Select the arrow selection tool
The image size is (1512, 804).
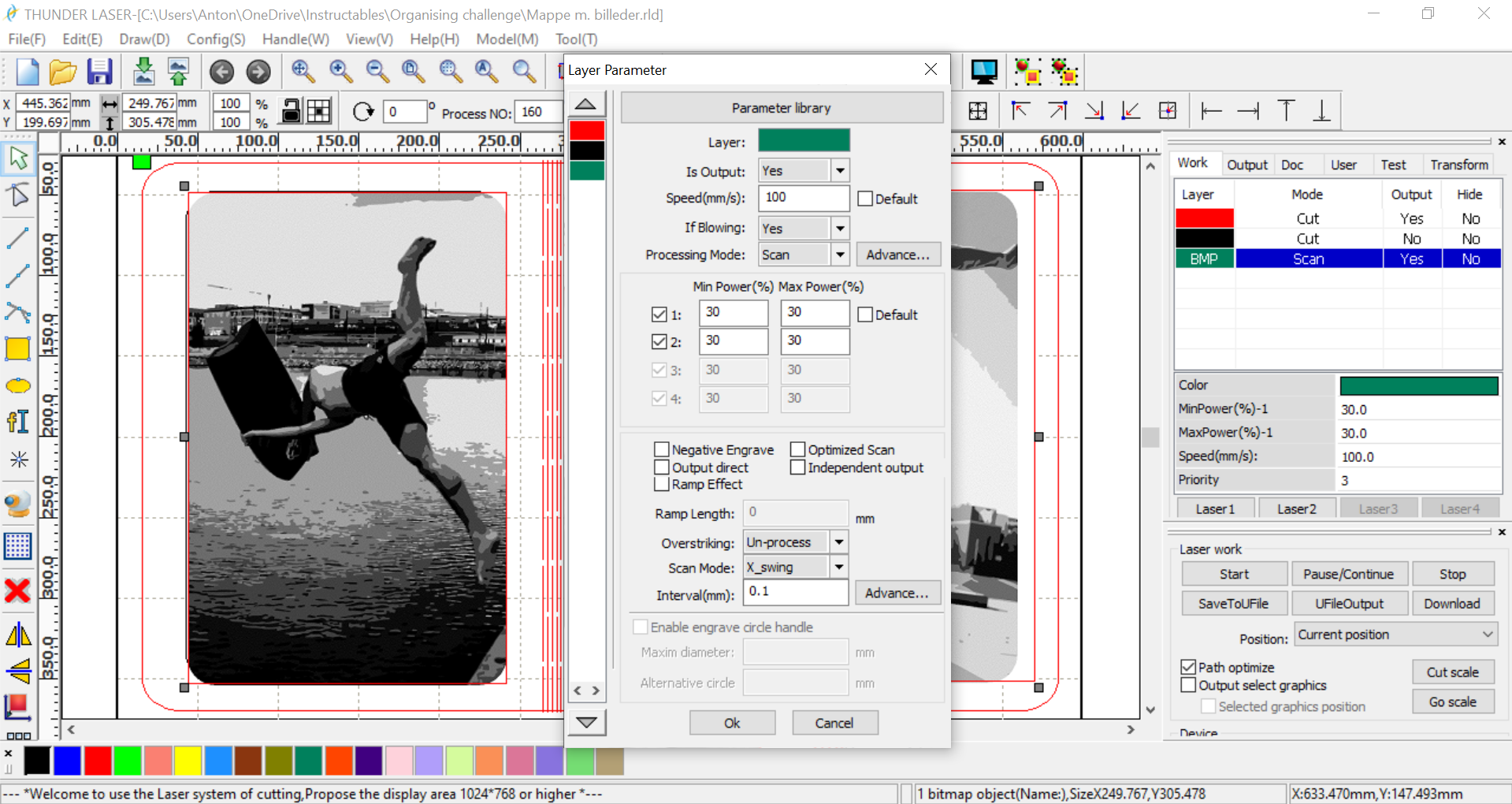point(17,157)
